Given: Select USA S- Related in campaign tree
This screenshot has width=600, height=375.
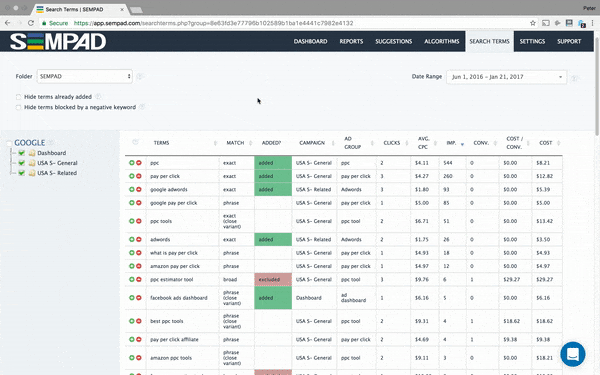Looking at the screenshot, I should pos(57,173).
